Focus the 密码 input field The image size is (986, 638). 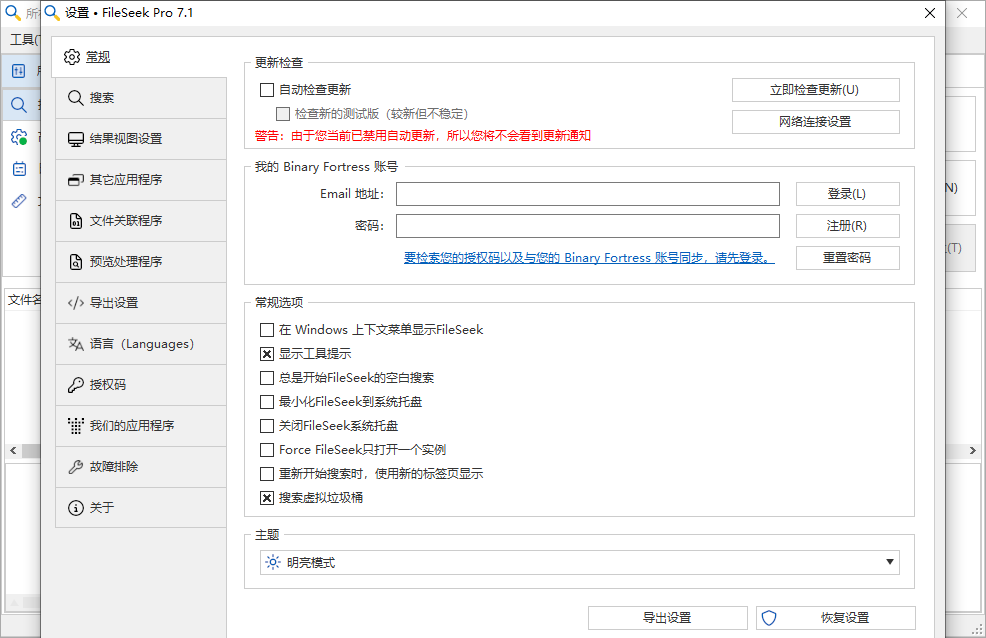pos(588,226)
